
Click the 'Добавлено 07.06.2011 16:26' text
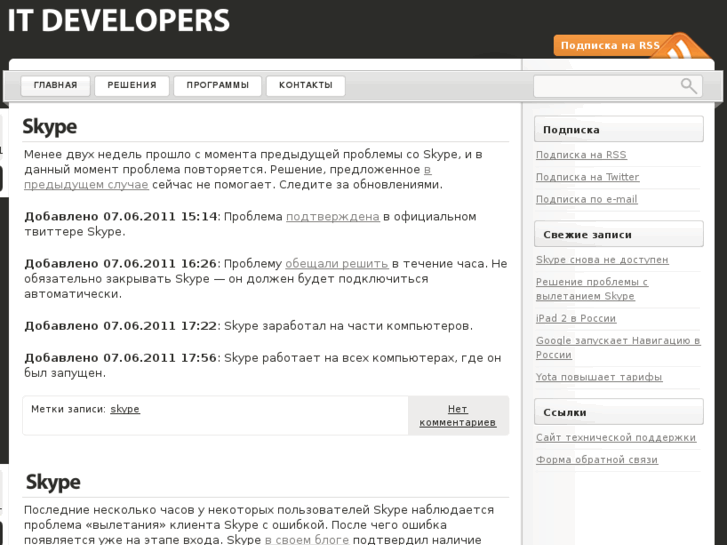(121, 263)
